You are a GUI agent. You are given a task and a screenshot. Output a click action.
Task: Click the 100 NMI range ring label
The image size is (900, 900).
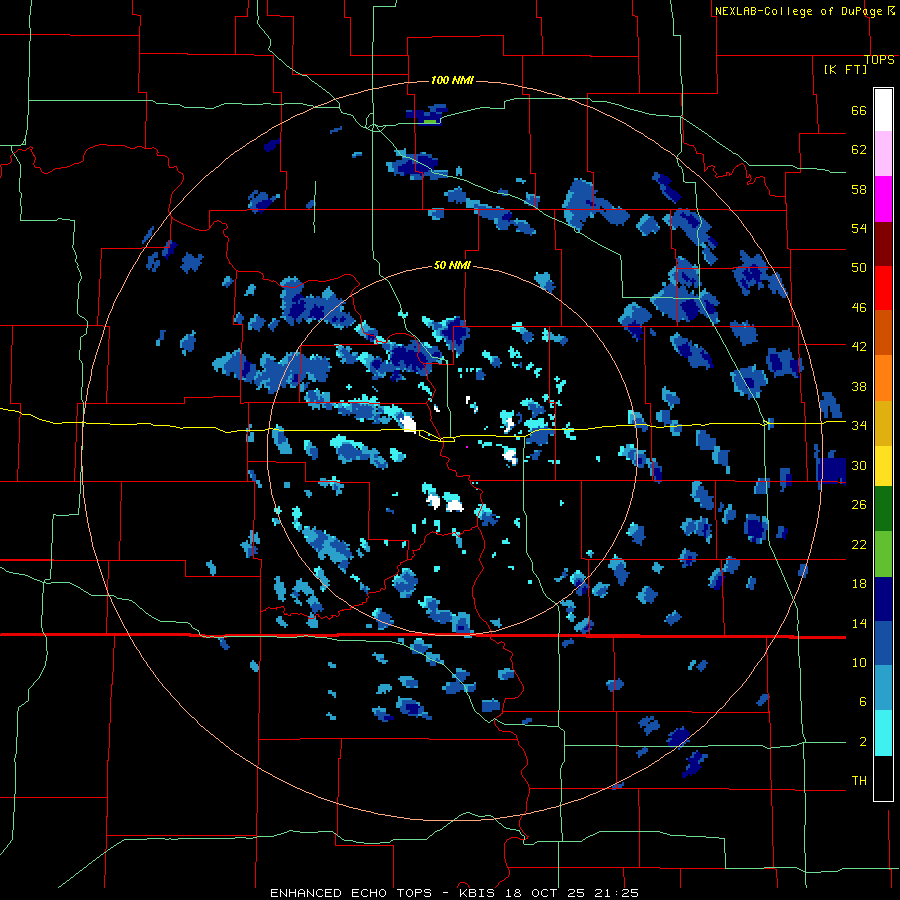click(452, 80)
